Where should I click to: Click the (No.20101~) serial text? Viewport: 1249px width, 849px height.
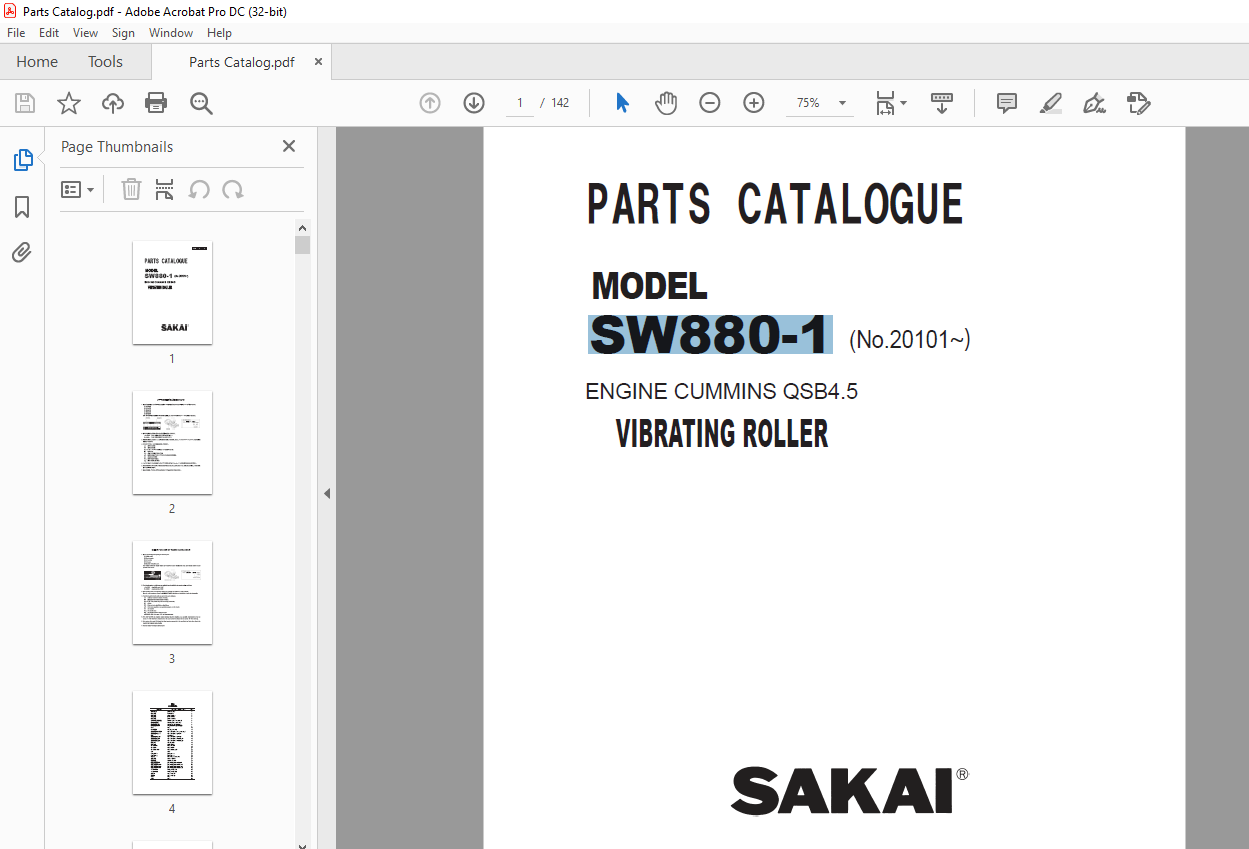tap(910, 340)
